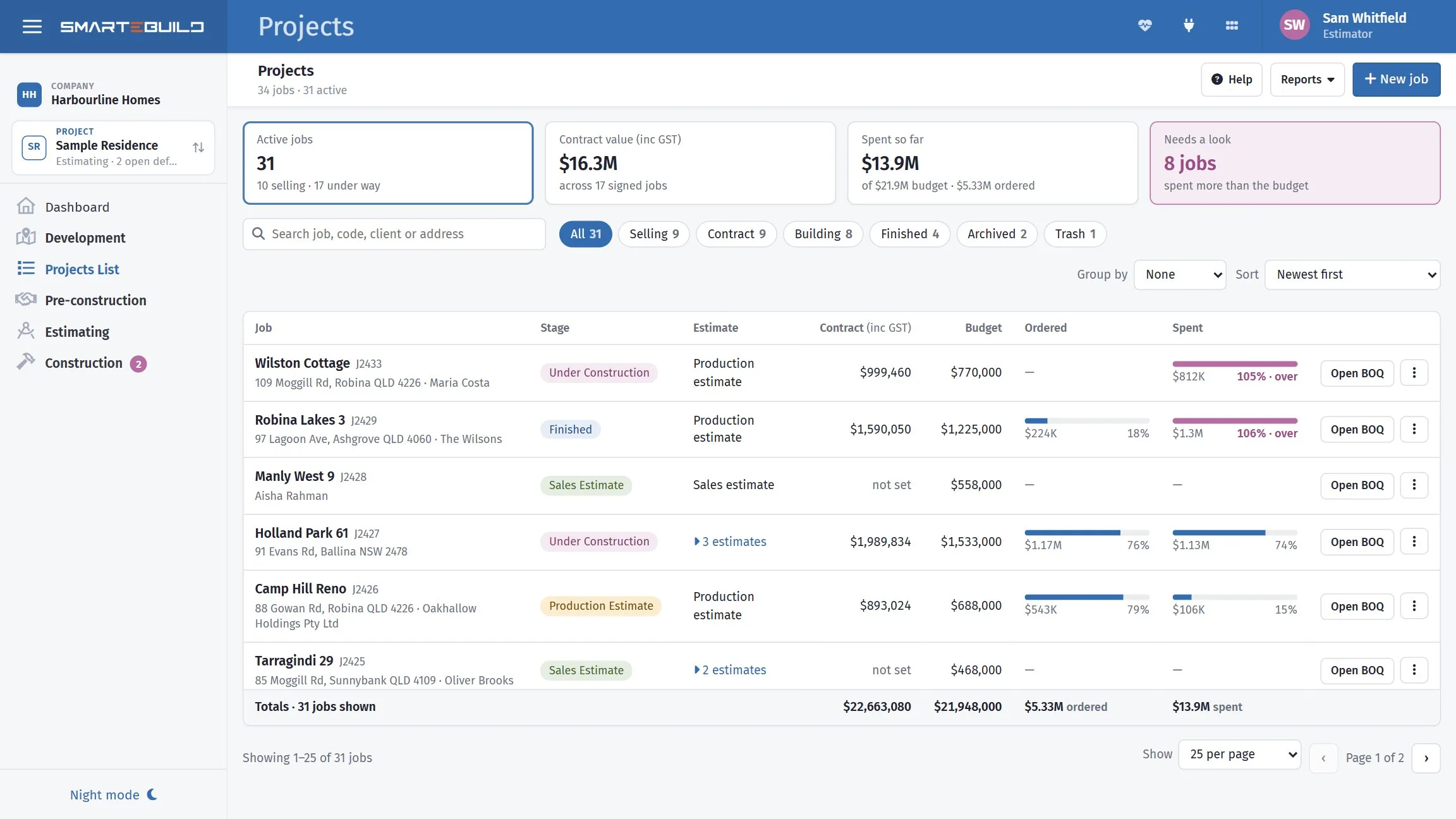Viewport: 1456px width, 819px height.
Task: Select the All 31 filter tab
Action: 585,234
